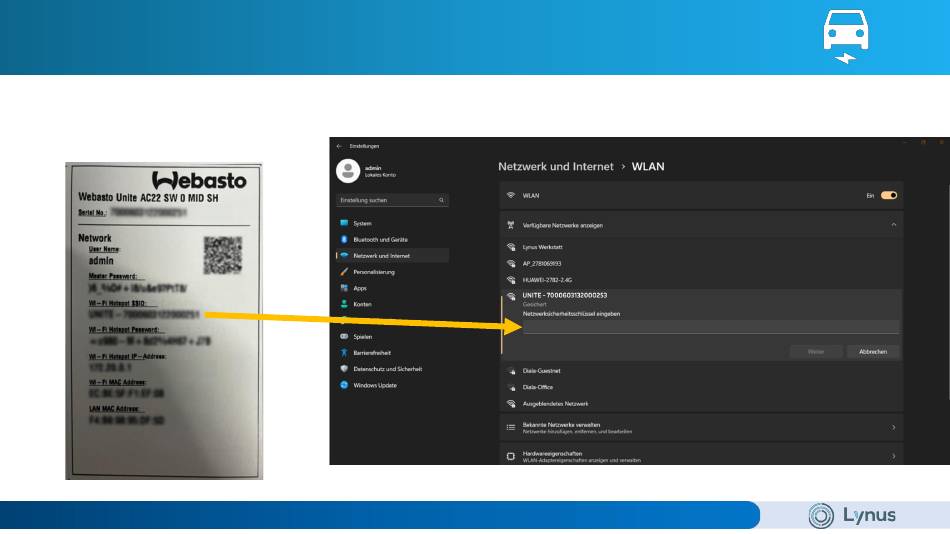The image size is (950, 534).
Task: Click the Wi-Fi icon of Diala-Office
Action: coord(511,387)
